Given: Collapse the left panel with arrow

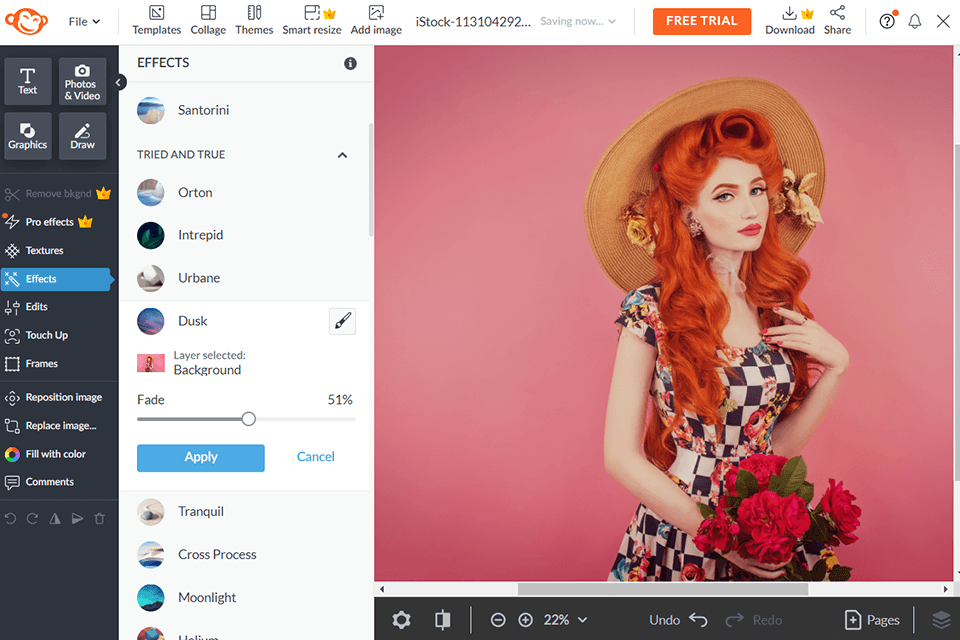Looking at the screenshot, I should [120, 83].
